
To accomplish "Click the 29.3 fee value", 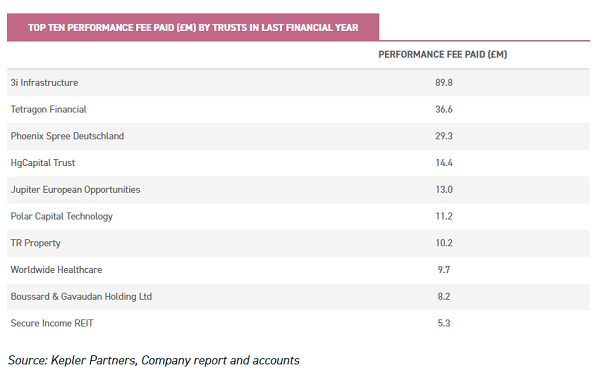I will point(443,136).
